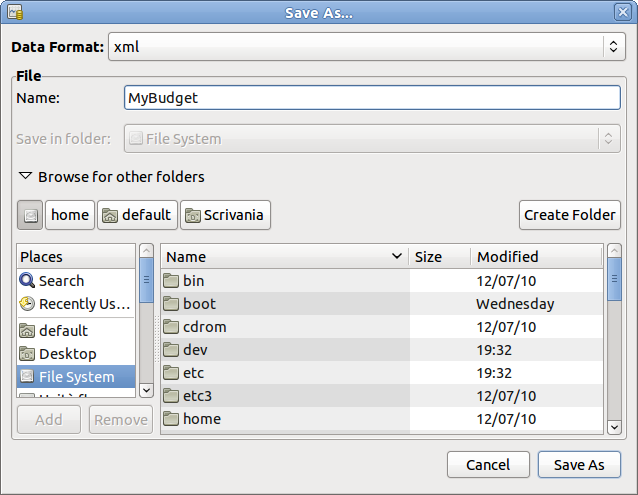Sort files by the Modified column
The height and width of the screenshot is (495, 638).
tap(536, 257)
